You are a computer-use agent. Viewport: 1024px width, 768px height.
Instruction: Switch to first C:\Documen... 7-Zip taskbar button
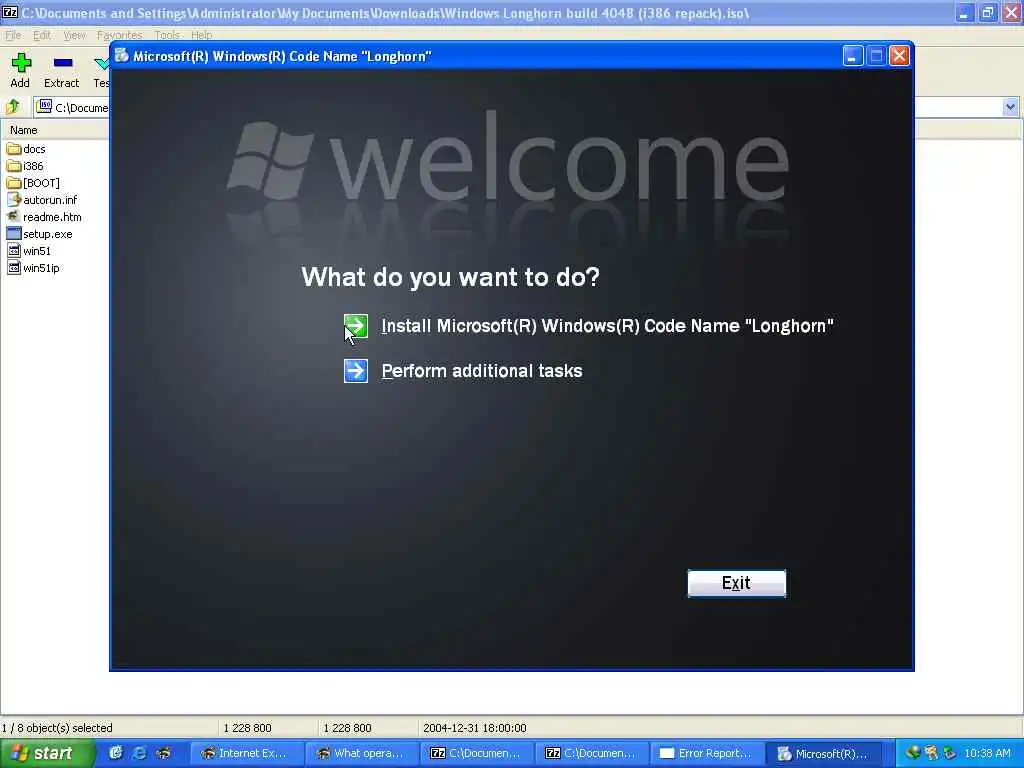click(477, 754)
